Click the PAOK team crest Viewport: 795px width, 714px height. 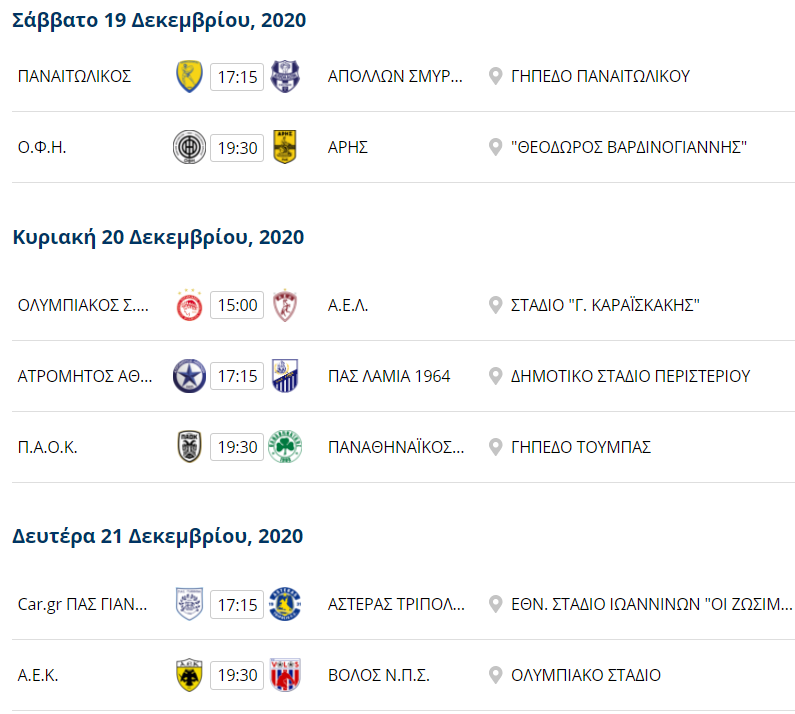pyautogui.click(x=189, y=447)
